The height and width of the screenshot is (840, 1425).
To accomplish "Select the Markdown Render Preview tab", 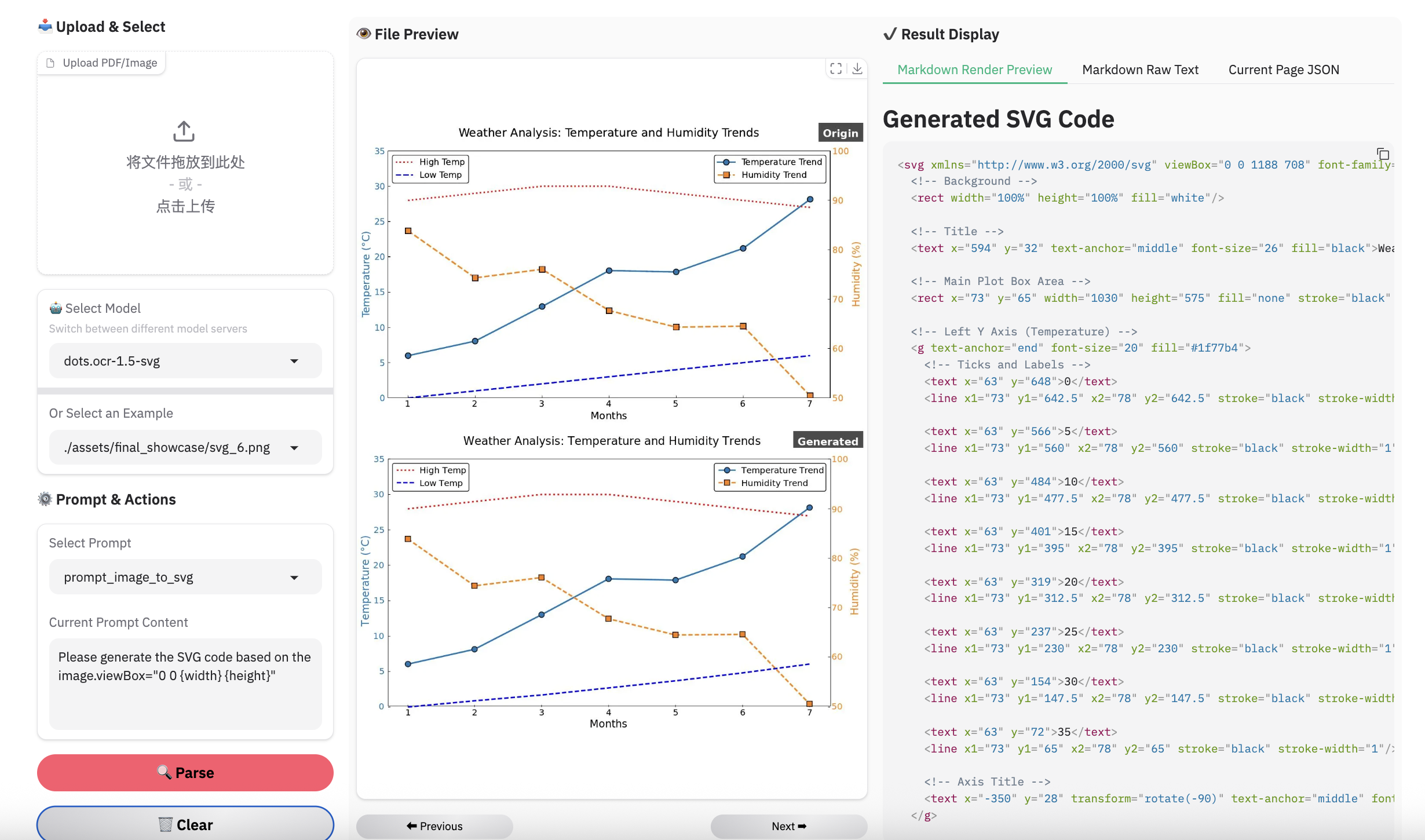I will pyautogui.click(x=974, y=70).
